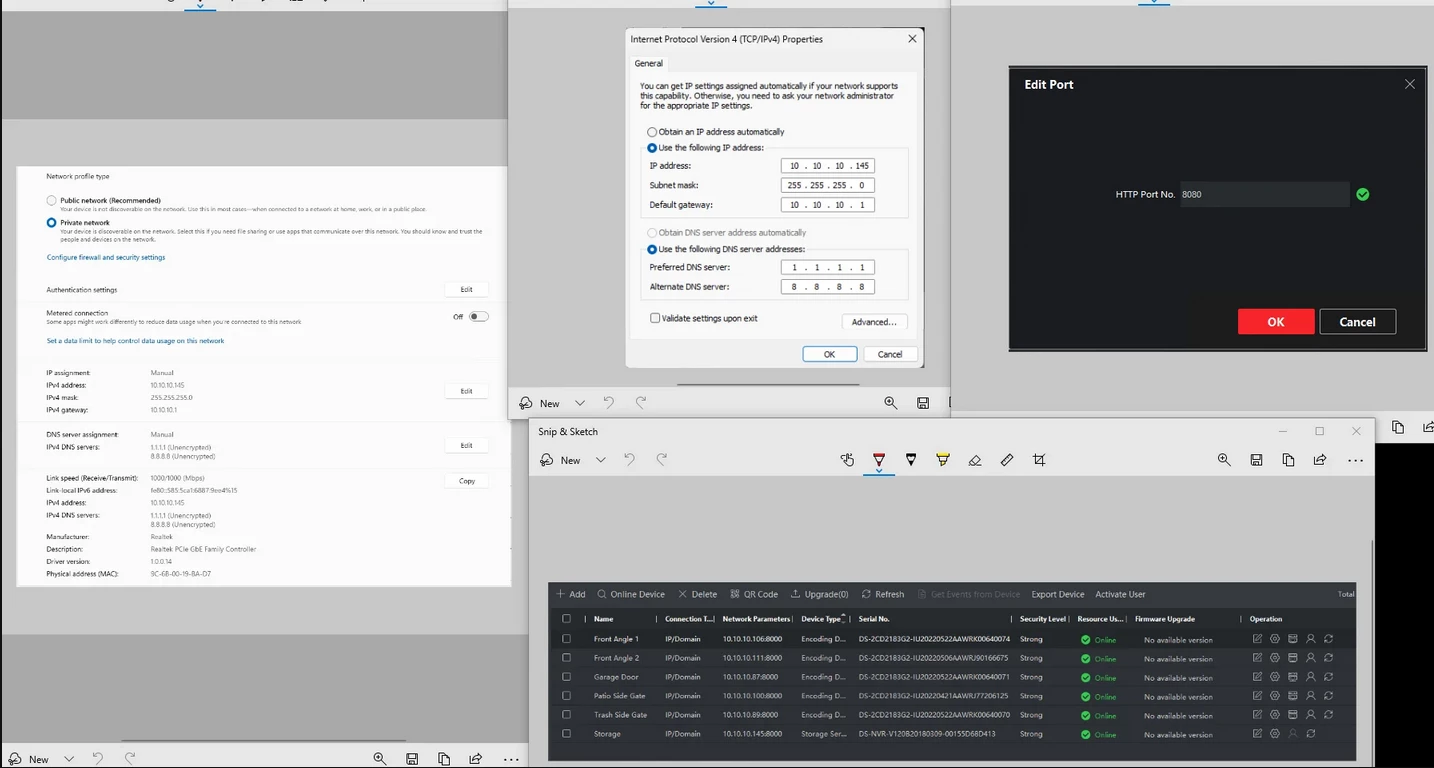Redo in the device-list Snip & Sketch window
Screen dimensions: 1434x768
point(661,460)
